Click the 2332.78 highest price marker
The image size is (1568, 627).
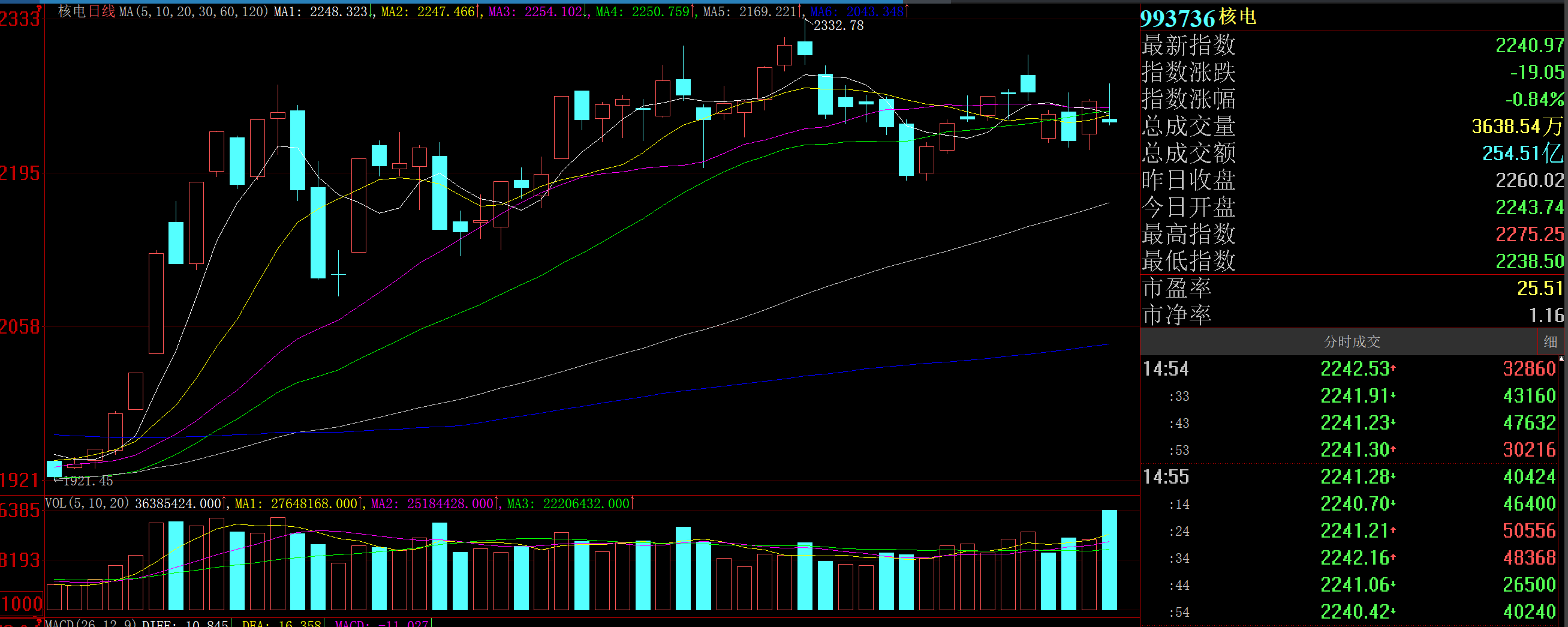838,26
